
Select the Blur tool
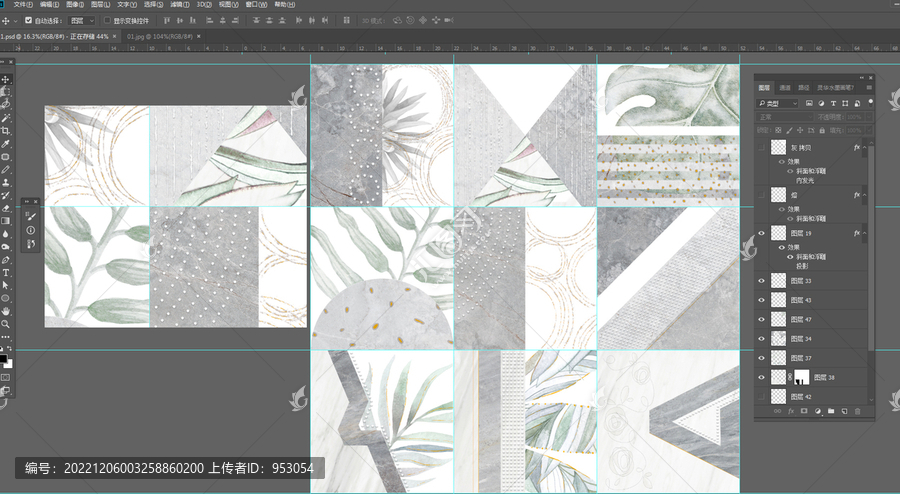click(x=6, y=234)
